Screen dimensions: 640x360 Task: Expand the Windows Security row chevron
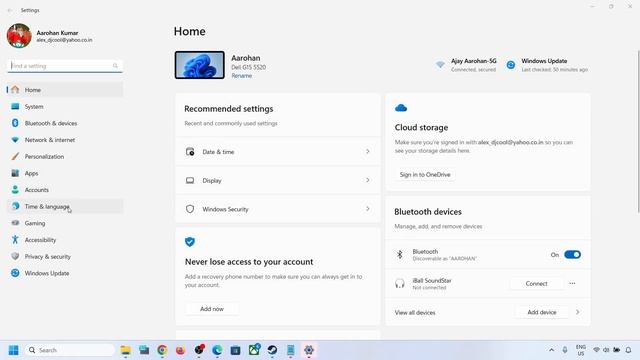(x=368, y=209)
